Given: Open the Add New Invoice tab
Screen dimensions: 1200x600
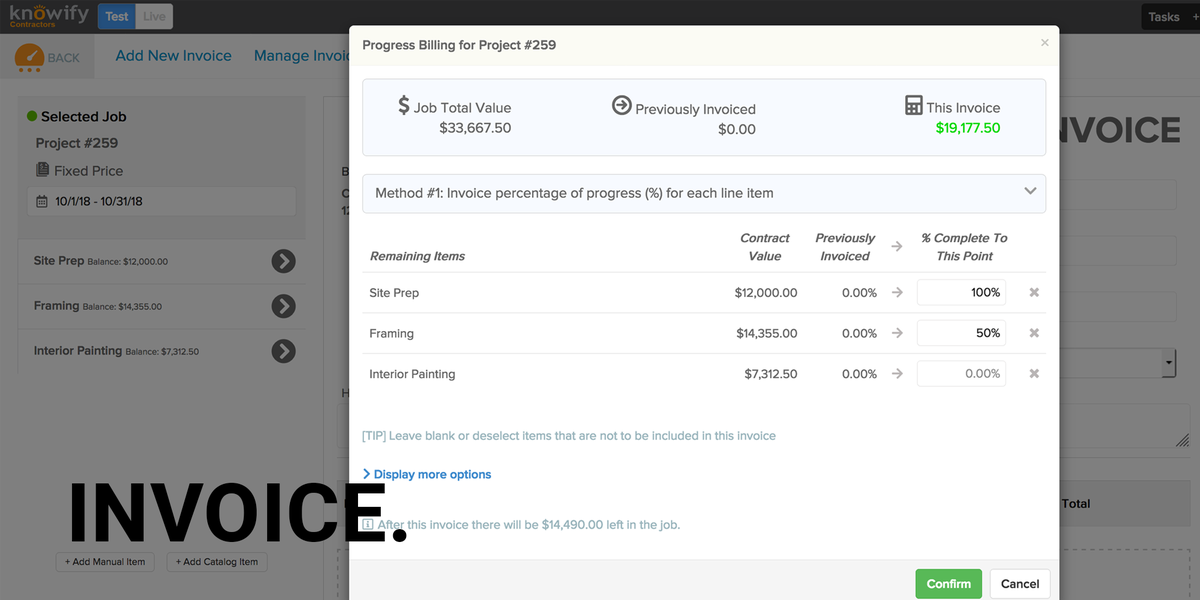Looking at the screenshot, I should (173, 56).
